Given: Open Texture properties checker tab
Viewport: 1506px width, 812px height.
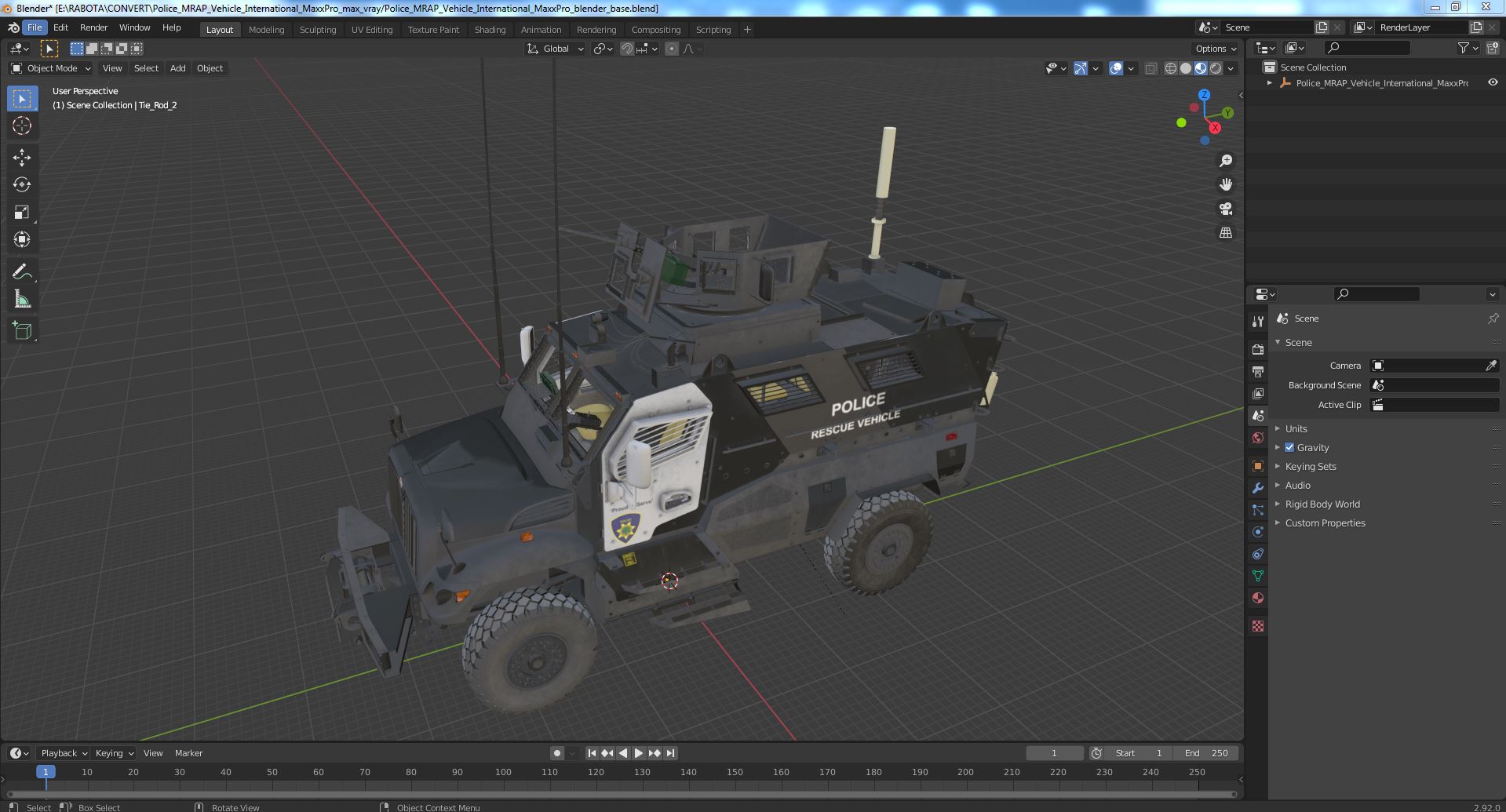Looking at the screenshot, I should click(x=1258, y=626).
